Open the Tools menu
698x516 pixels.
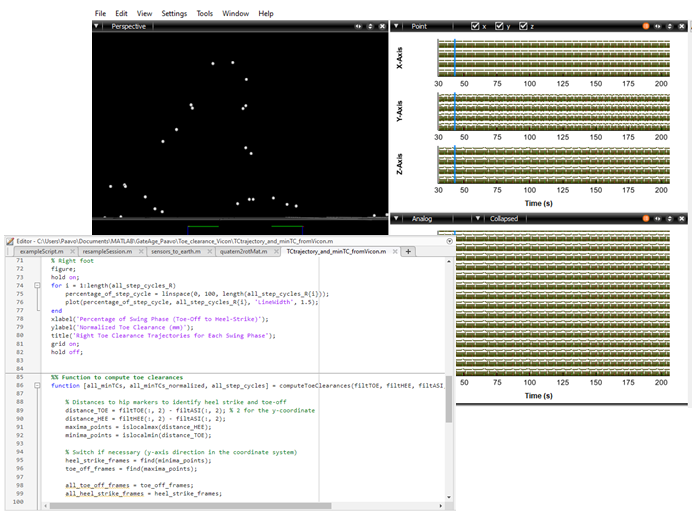tap(205, 13)
